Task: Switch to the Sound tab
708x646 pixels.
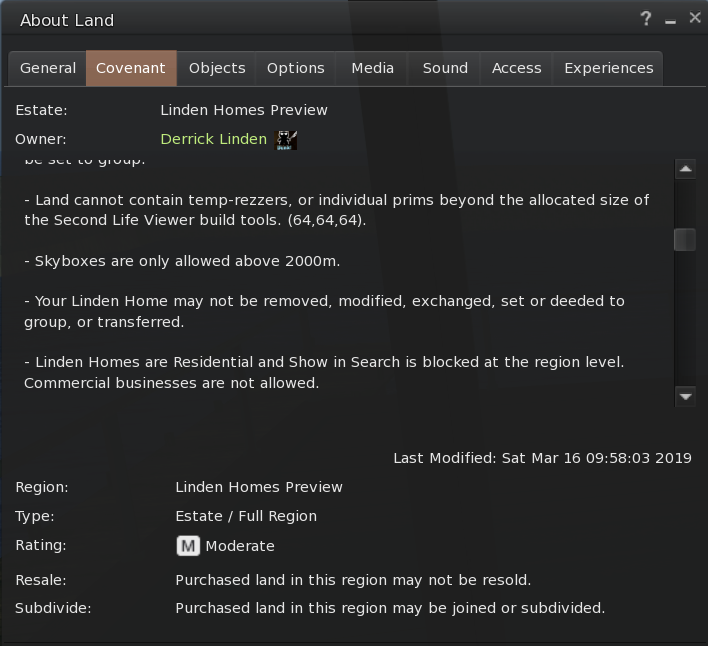Action: (445, 68)
